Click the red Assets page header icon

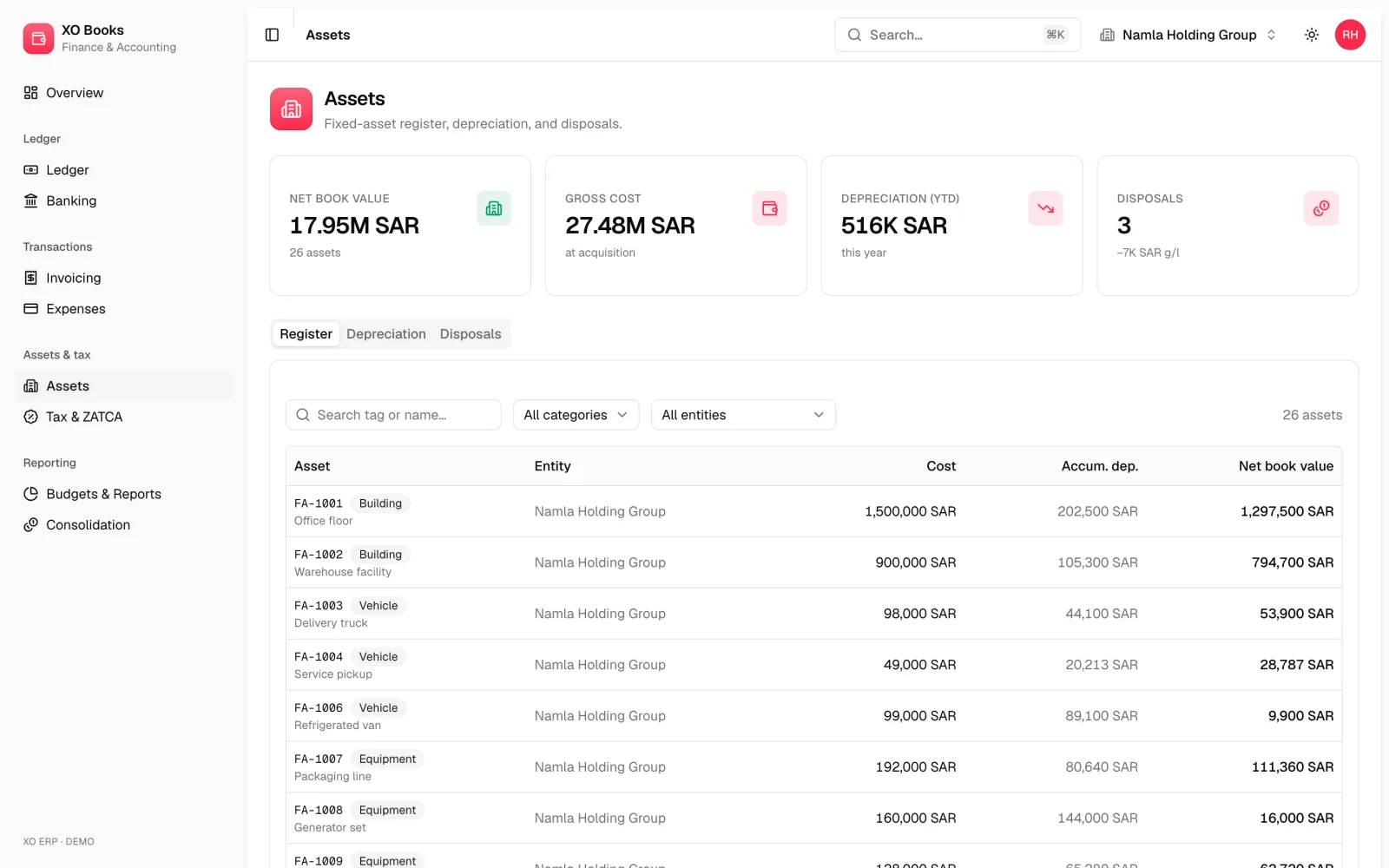[291, 109]
